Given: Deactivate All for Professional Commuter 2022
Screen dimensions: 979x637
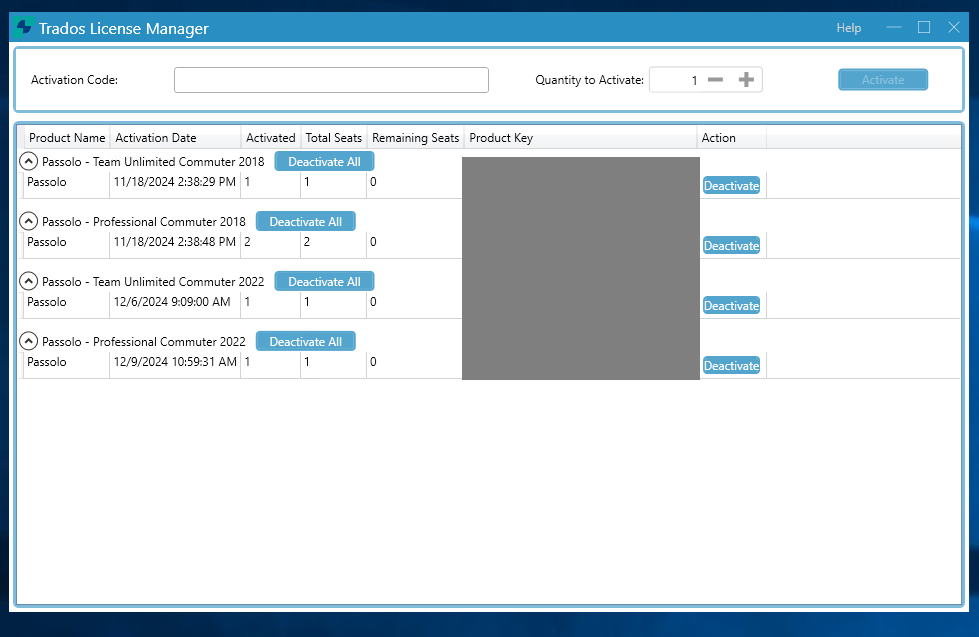Looking at the screenshot, I should click(x=305, y=341).
